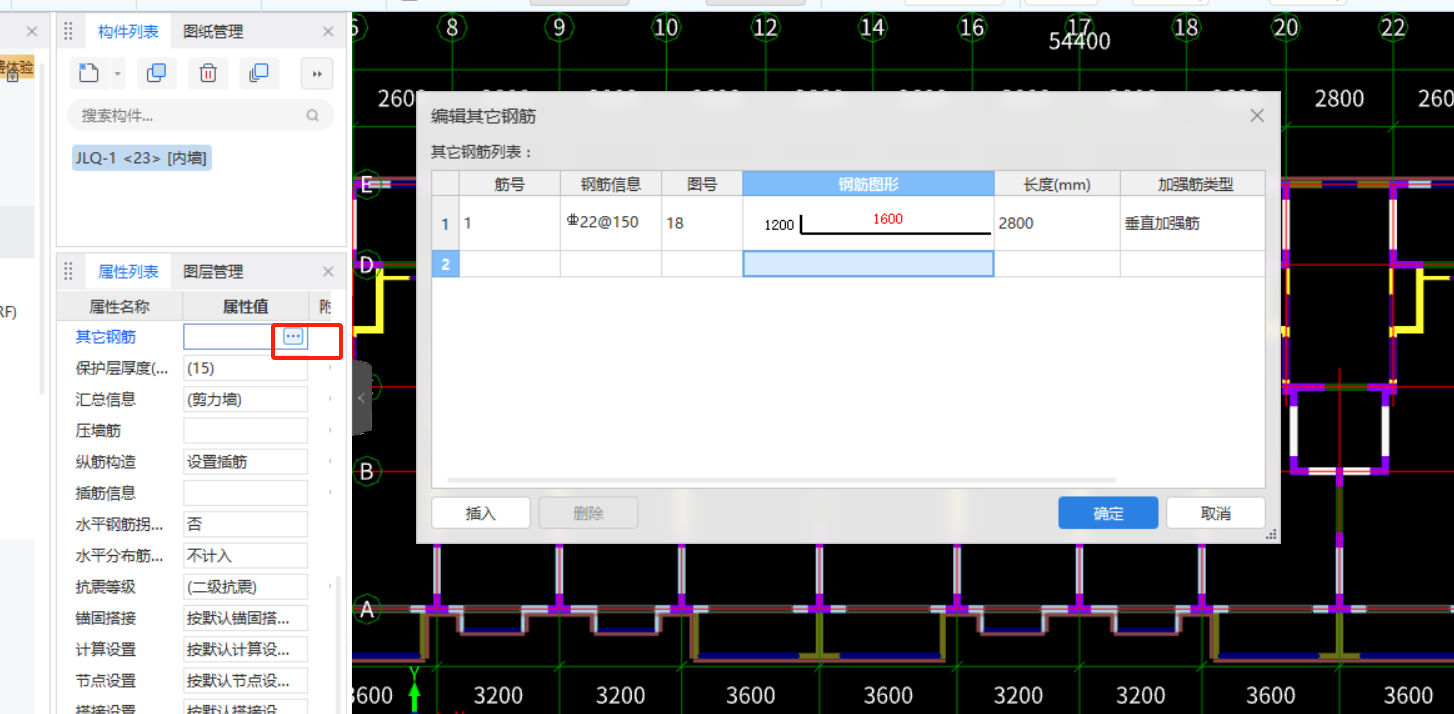Click the highlighted 钢筋图形 cell in row 2
Image resolution: width=1454 pixels, height=714 pixels.
click(868, 264)
